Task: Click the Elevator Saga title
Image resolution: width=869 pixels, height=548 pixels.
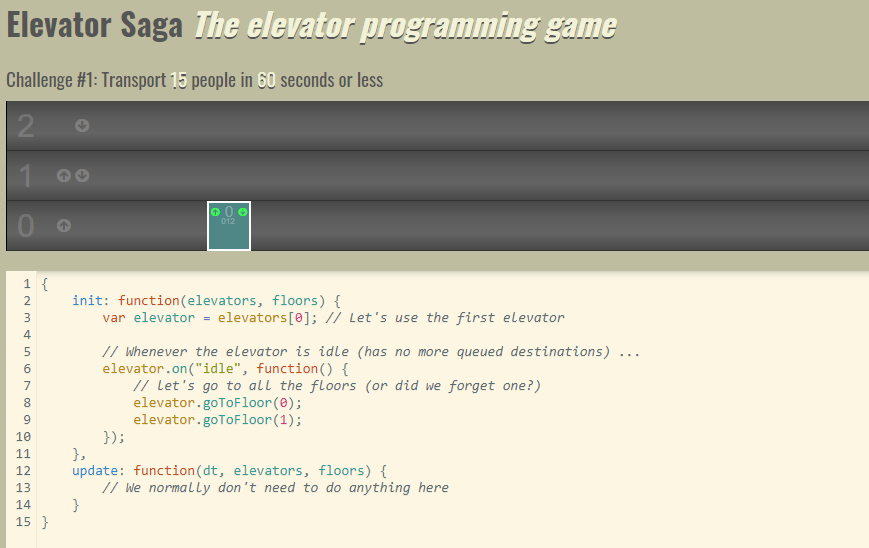Action: tap(94, 25)
